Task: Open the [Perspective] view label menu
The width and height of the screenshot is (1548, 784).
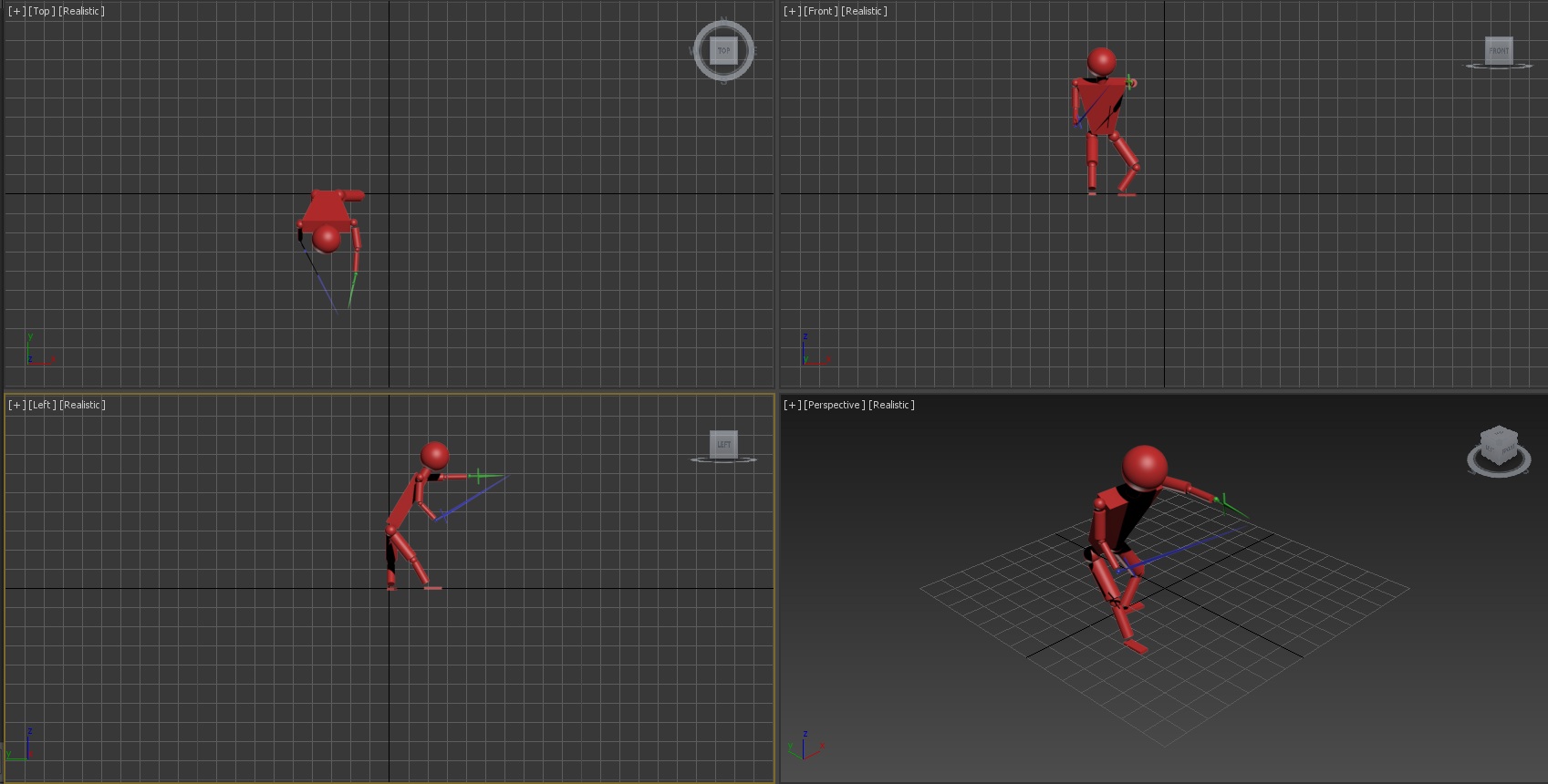Action: tap(834, 405)
